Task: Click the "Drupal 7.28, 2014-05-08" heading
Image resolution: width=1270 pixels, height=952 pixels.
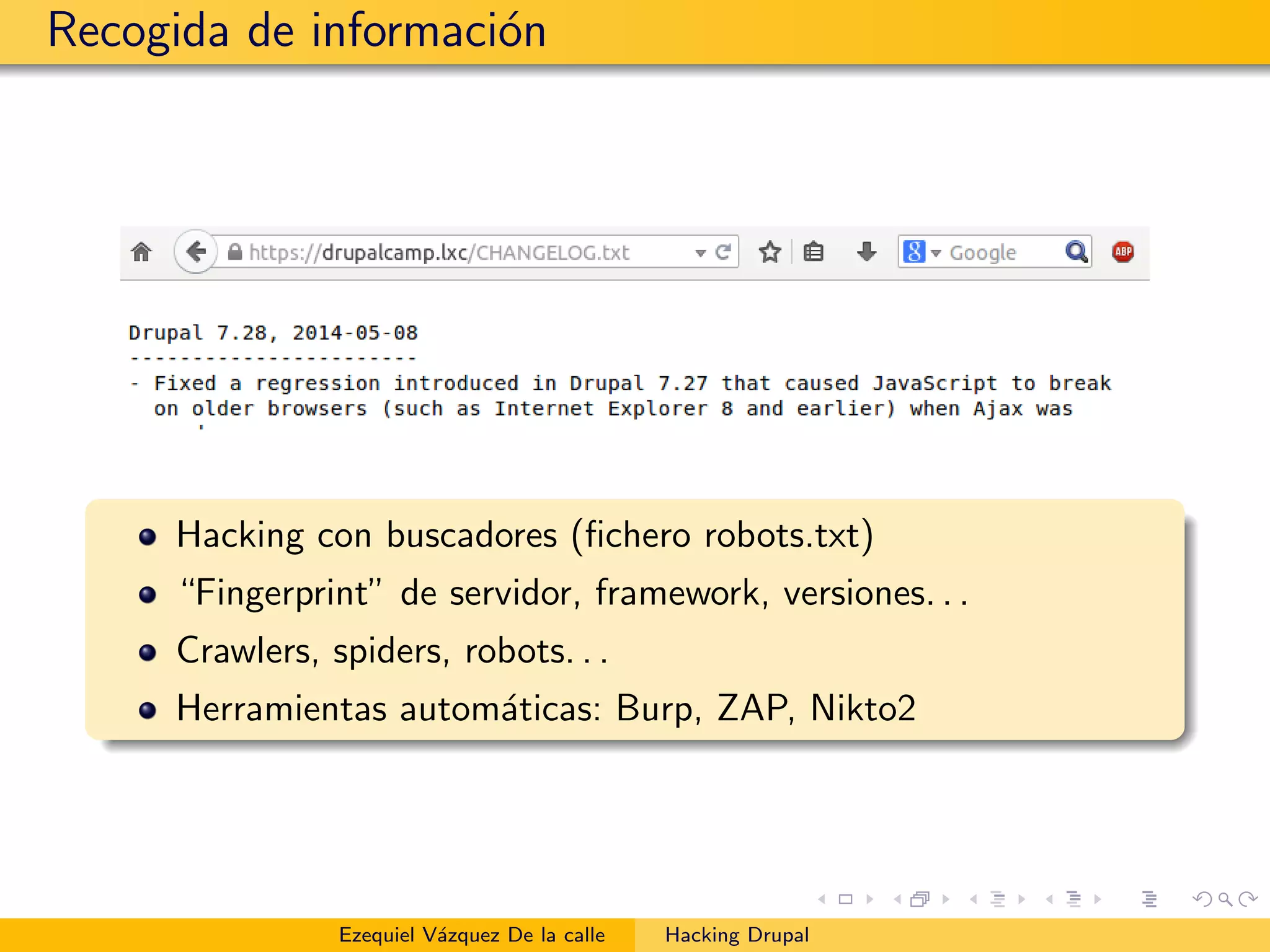Action: [273, 333]
